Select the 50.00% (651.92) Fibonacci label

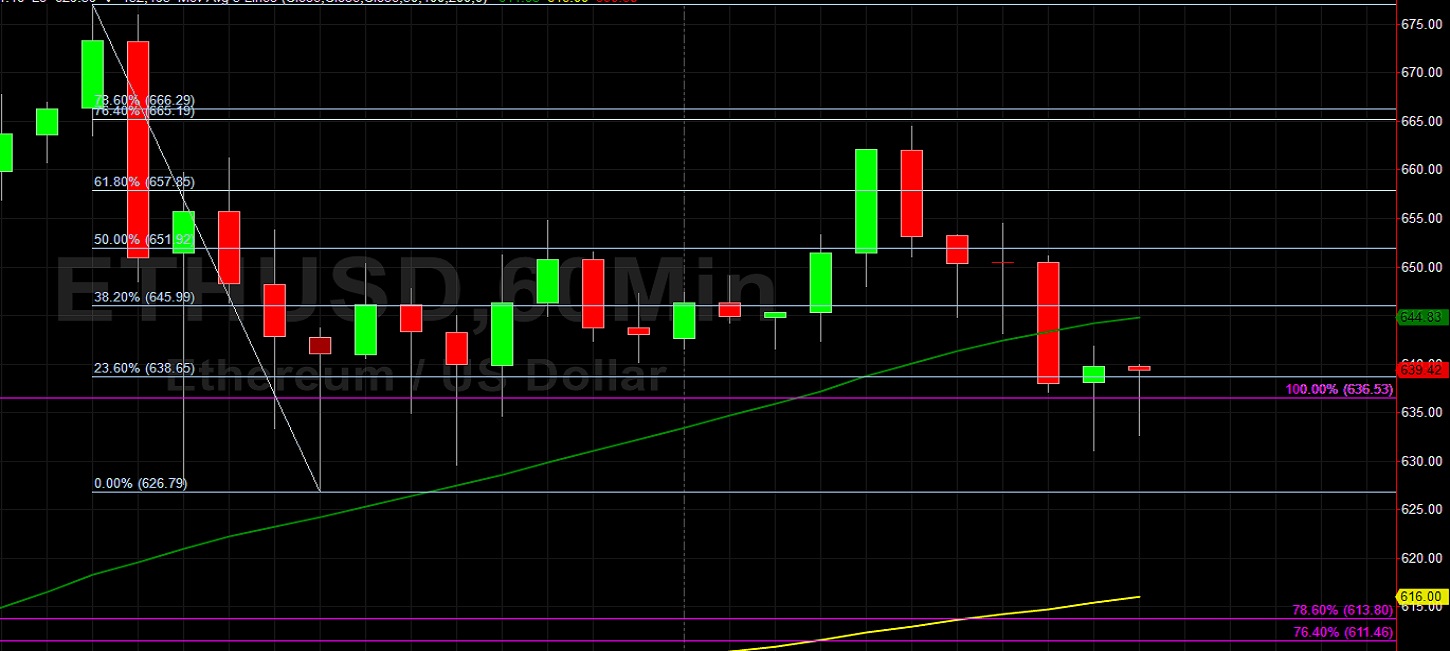144,240
